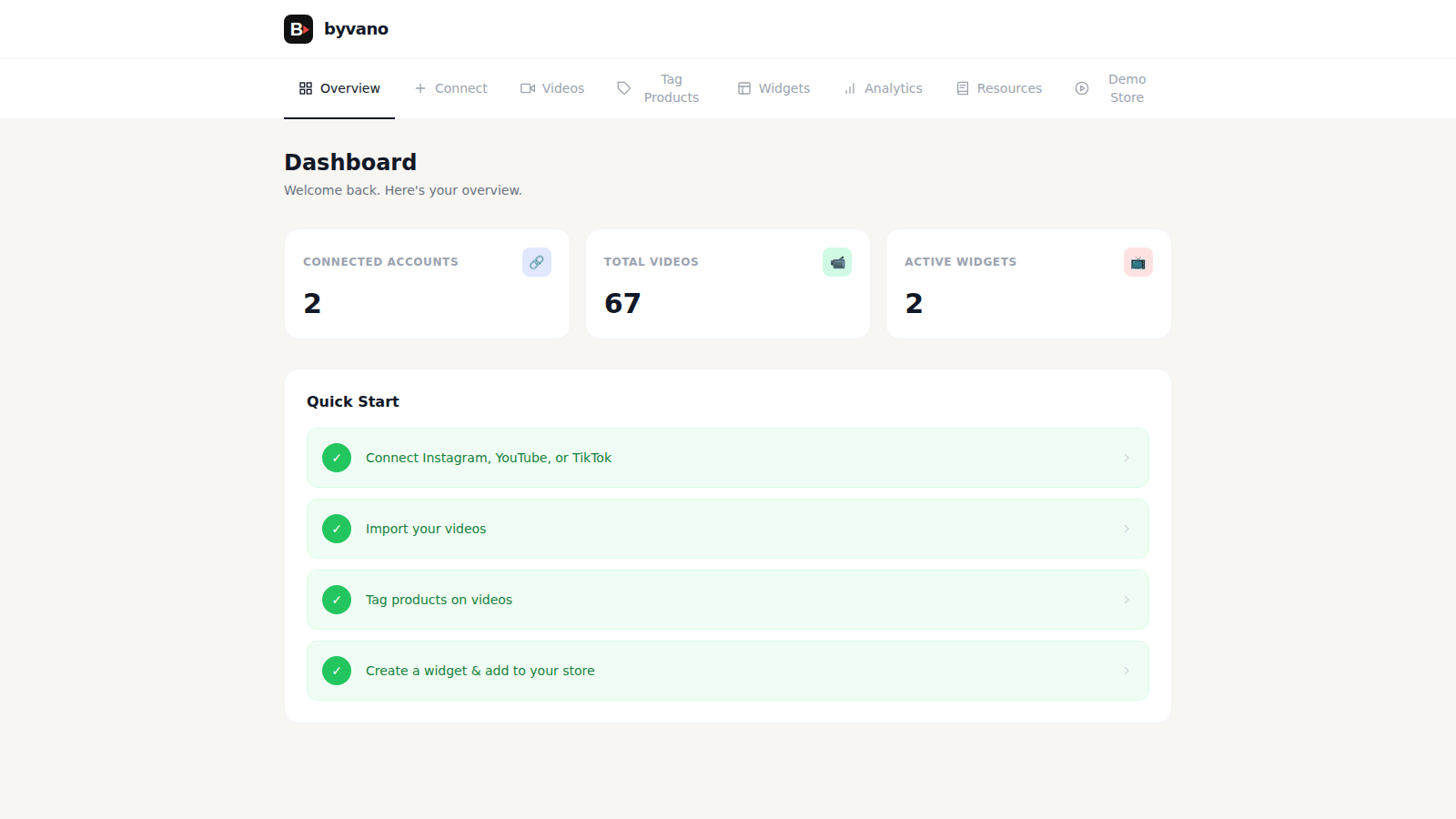Screen dimensions: 1456x819
Task: Click the link icon on Connected Accounts card
Action: (x=536, y=262)
